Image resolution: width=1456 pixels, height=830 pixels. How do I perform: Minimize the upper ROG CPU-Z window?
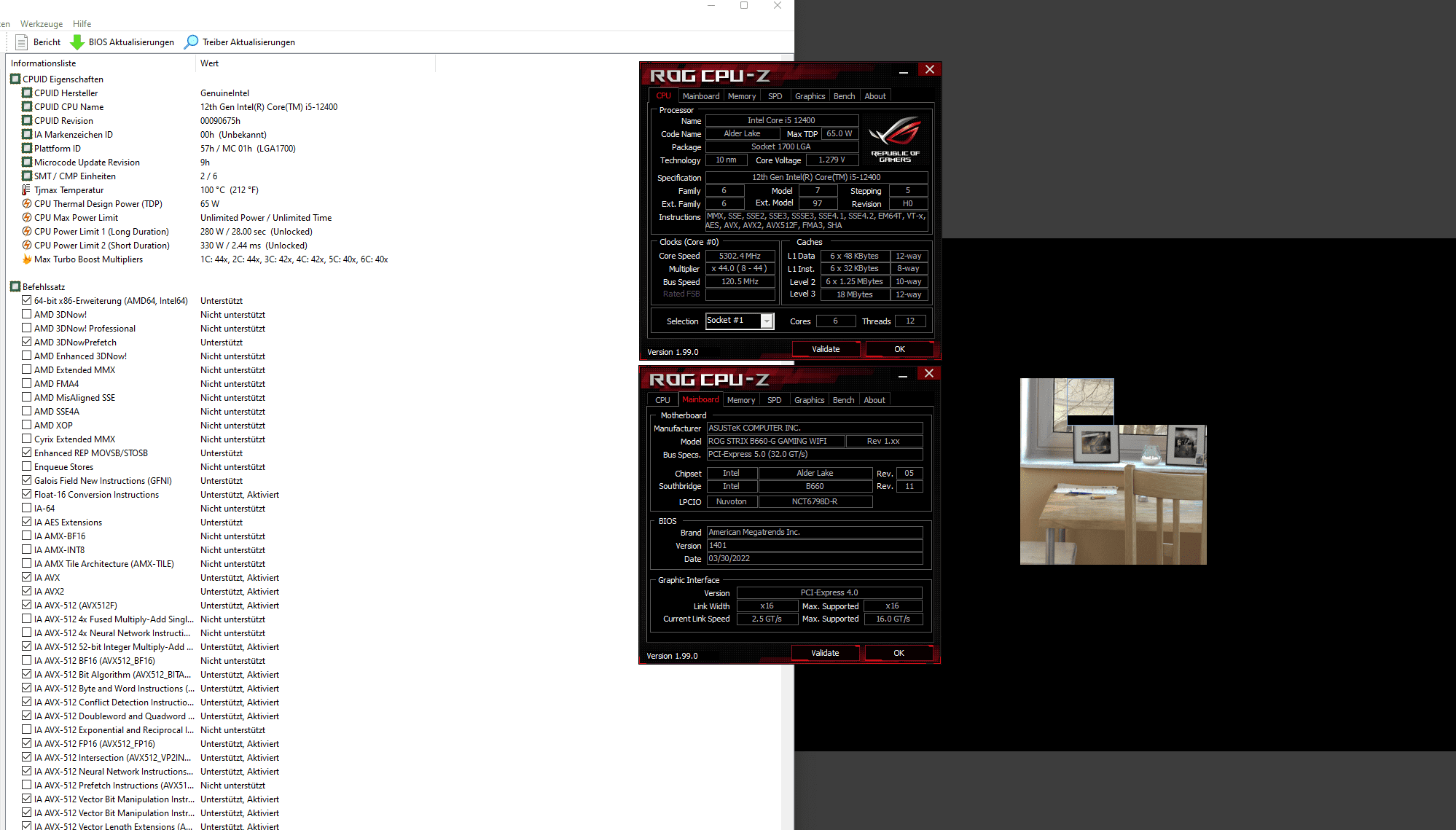[x=903, y=71]
